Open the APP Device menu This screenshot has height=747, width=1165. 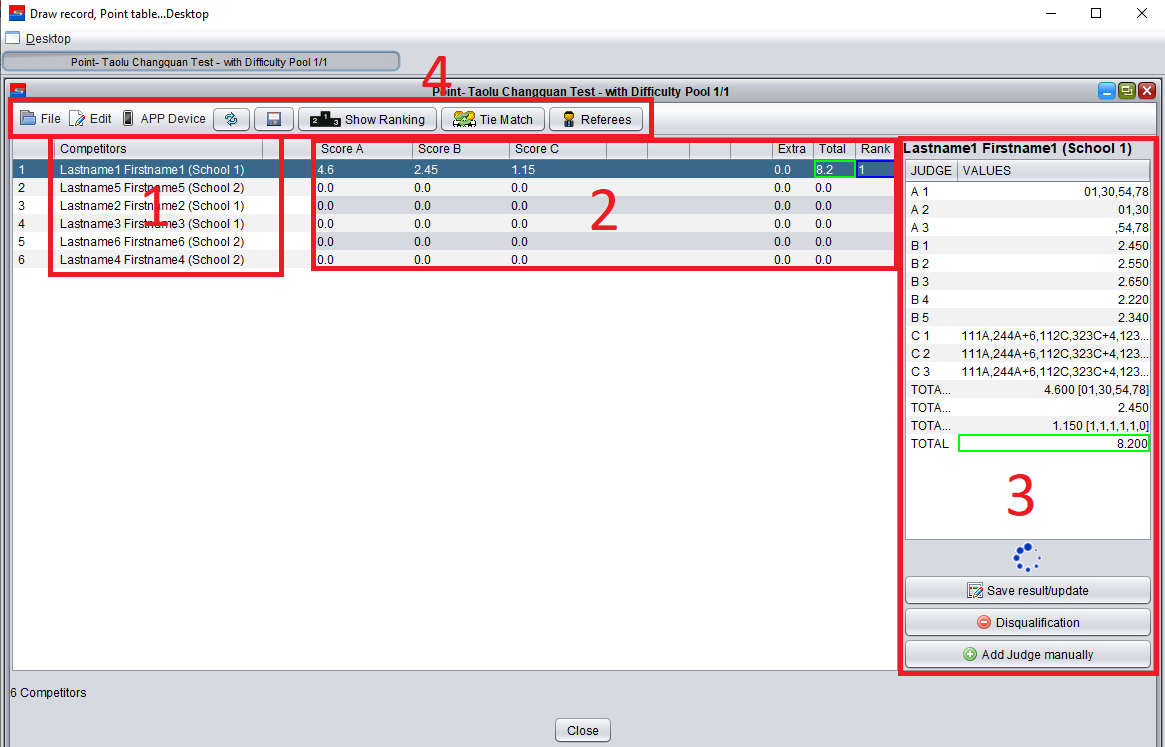164,119
